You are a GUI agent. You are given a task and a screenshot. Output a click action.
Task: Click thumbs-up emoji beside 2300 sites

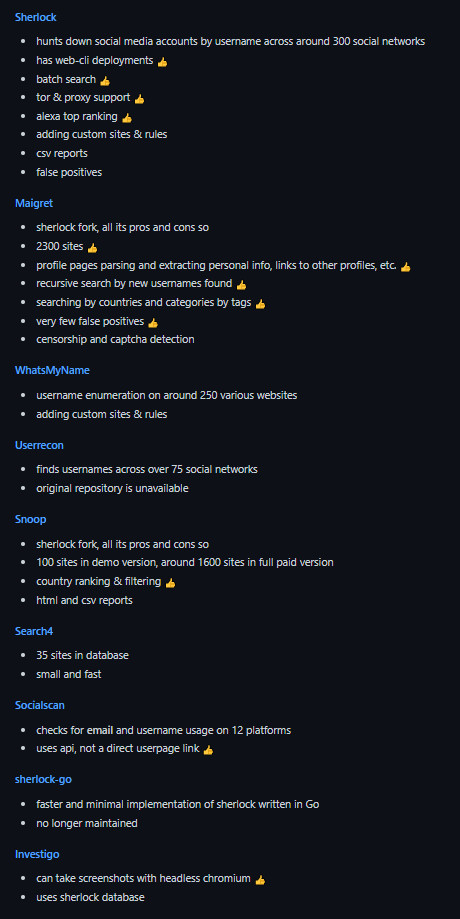pos(93,248)
